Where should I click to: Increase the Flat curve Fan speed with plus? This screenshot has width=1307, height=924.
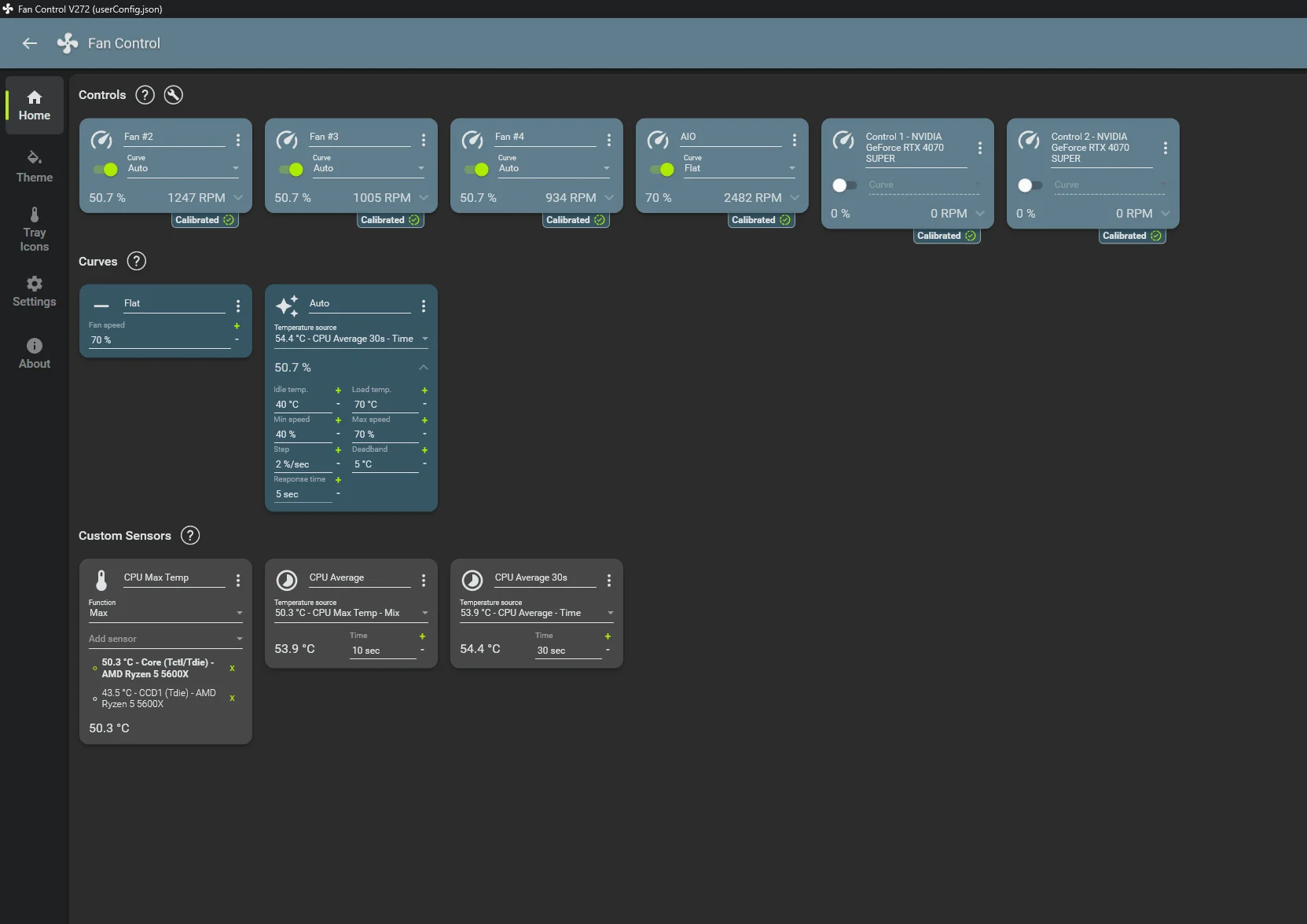pos(237,326)
